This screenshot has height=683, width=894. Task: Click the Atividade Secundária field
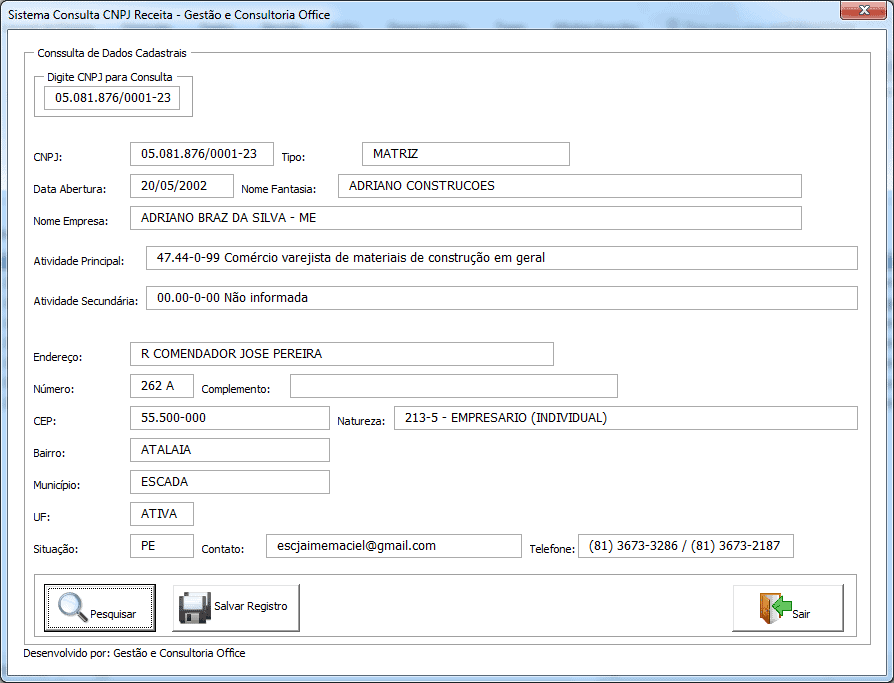pos(501,298)
